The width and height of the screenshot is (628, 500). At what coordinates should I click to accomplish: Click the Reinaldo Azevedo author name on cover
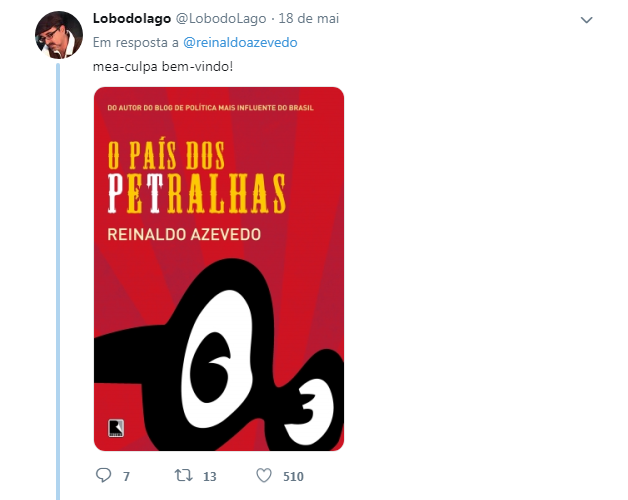(x=184, y=234)
